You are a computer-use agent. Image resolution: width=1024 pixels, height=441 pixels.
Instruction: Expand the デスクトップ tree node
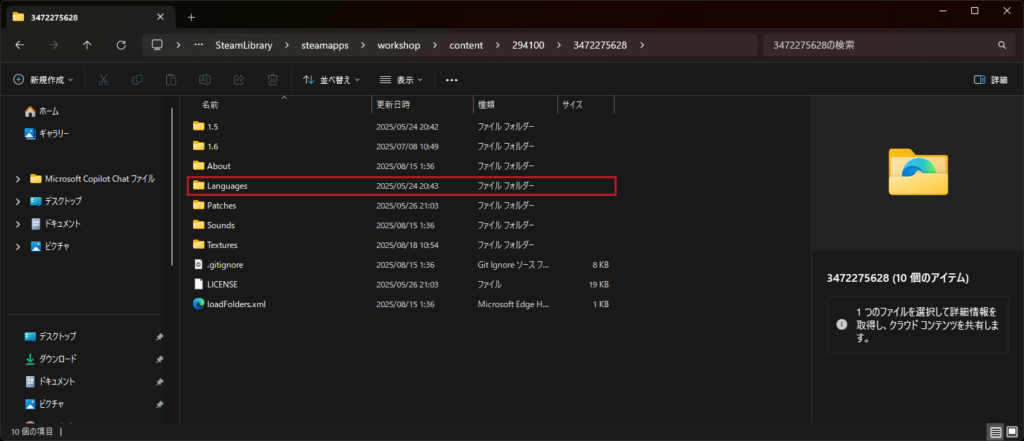pyautogui.click(x=18, y=201)
